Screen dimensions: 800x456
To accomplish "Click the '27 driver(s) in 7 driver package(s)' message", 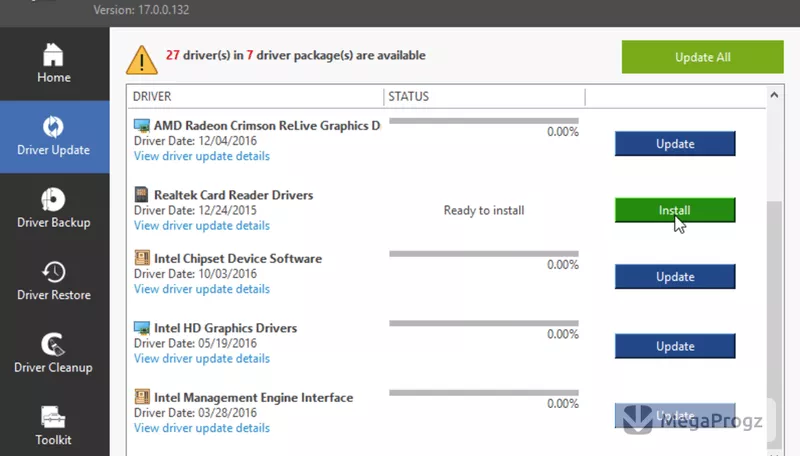I will (x=295, y=55).
